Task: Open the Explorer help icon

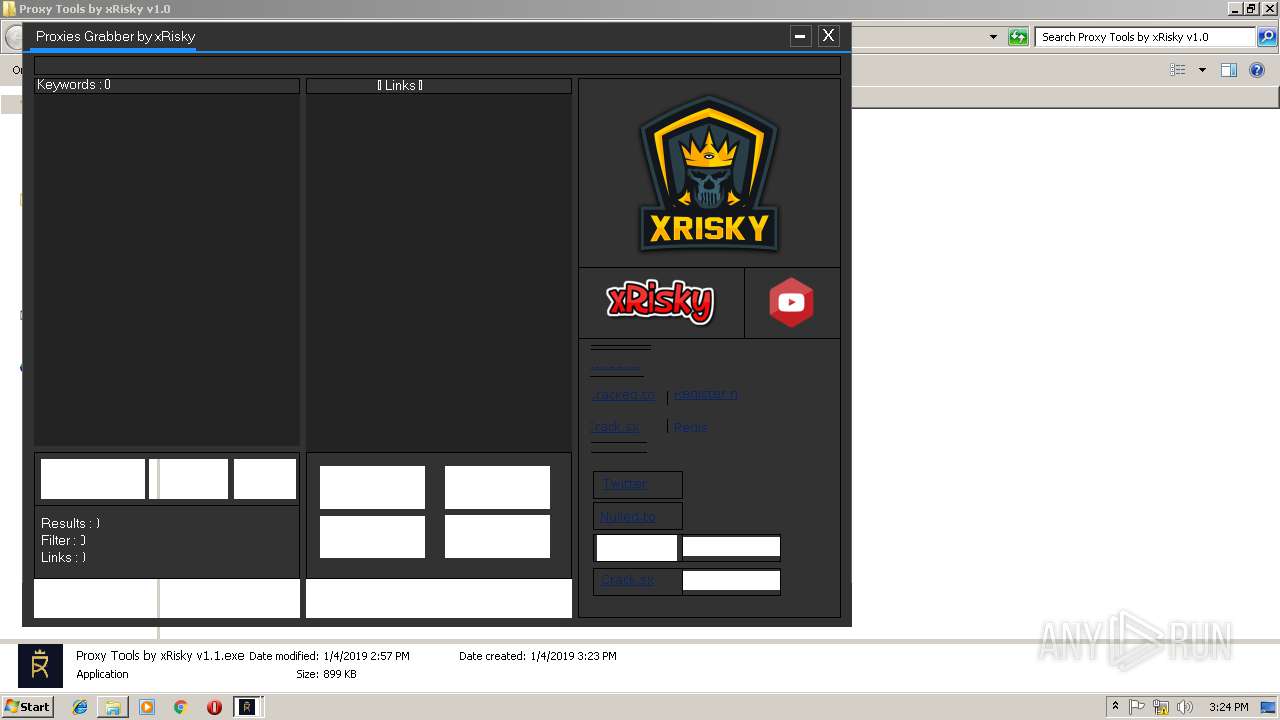Action: (x=1257, y=70)
